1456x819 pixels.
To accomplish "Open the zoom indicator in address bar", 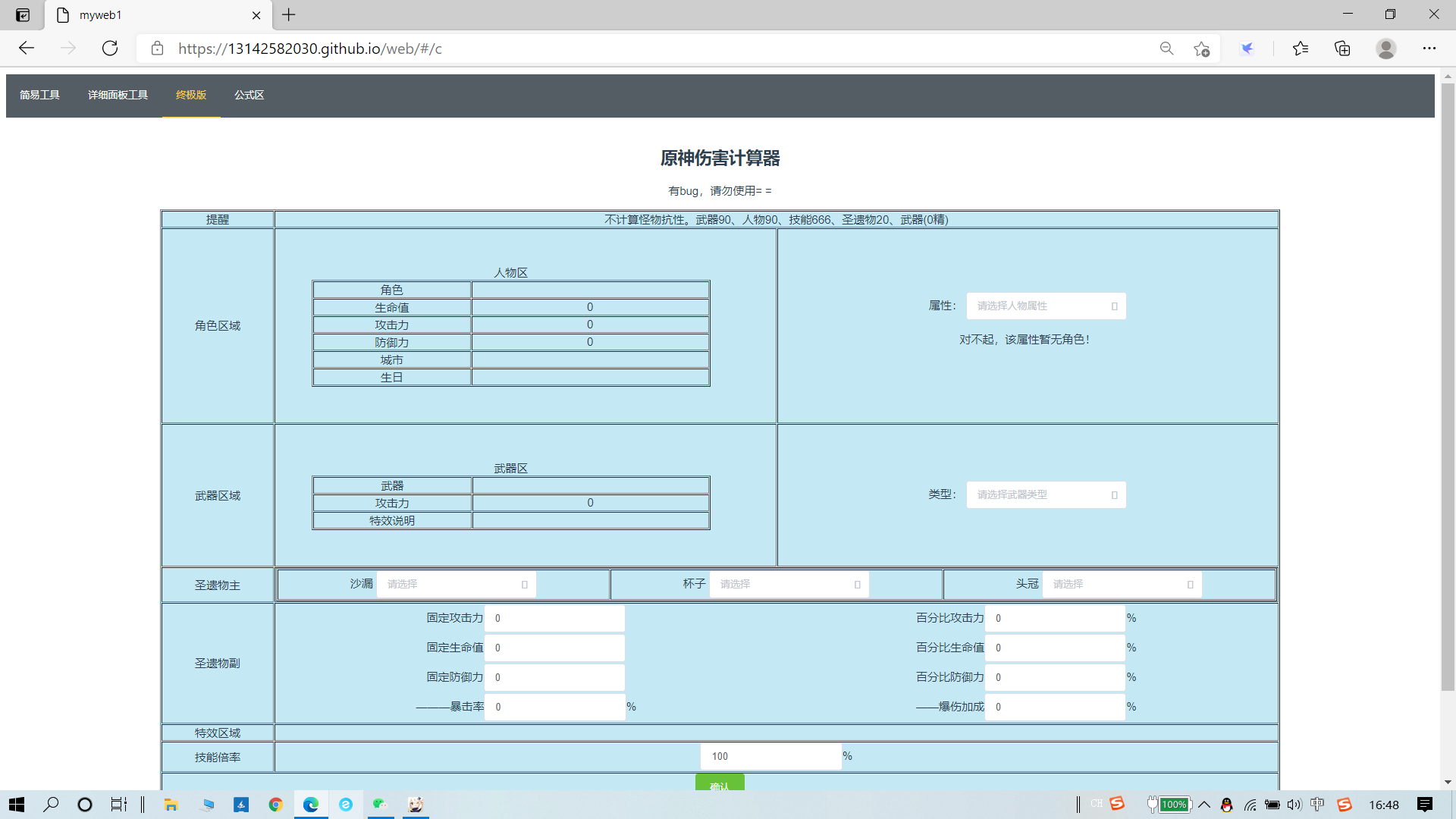I will pyautogui.click(x=1166, y=49).
